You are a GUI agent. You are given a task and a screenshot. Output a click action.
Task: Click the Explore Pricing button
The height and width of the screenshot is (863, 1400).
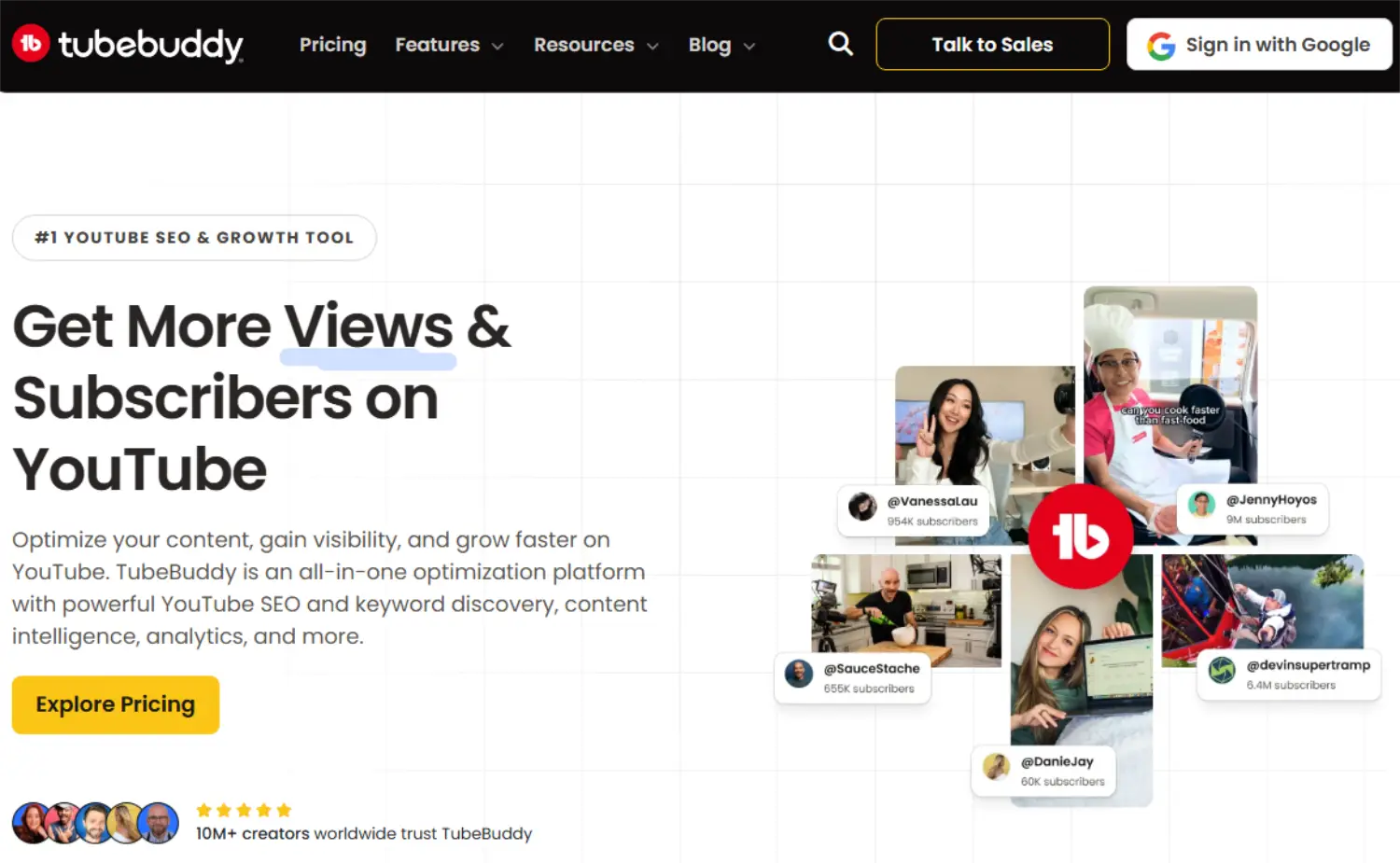point(116,704)
